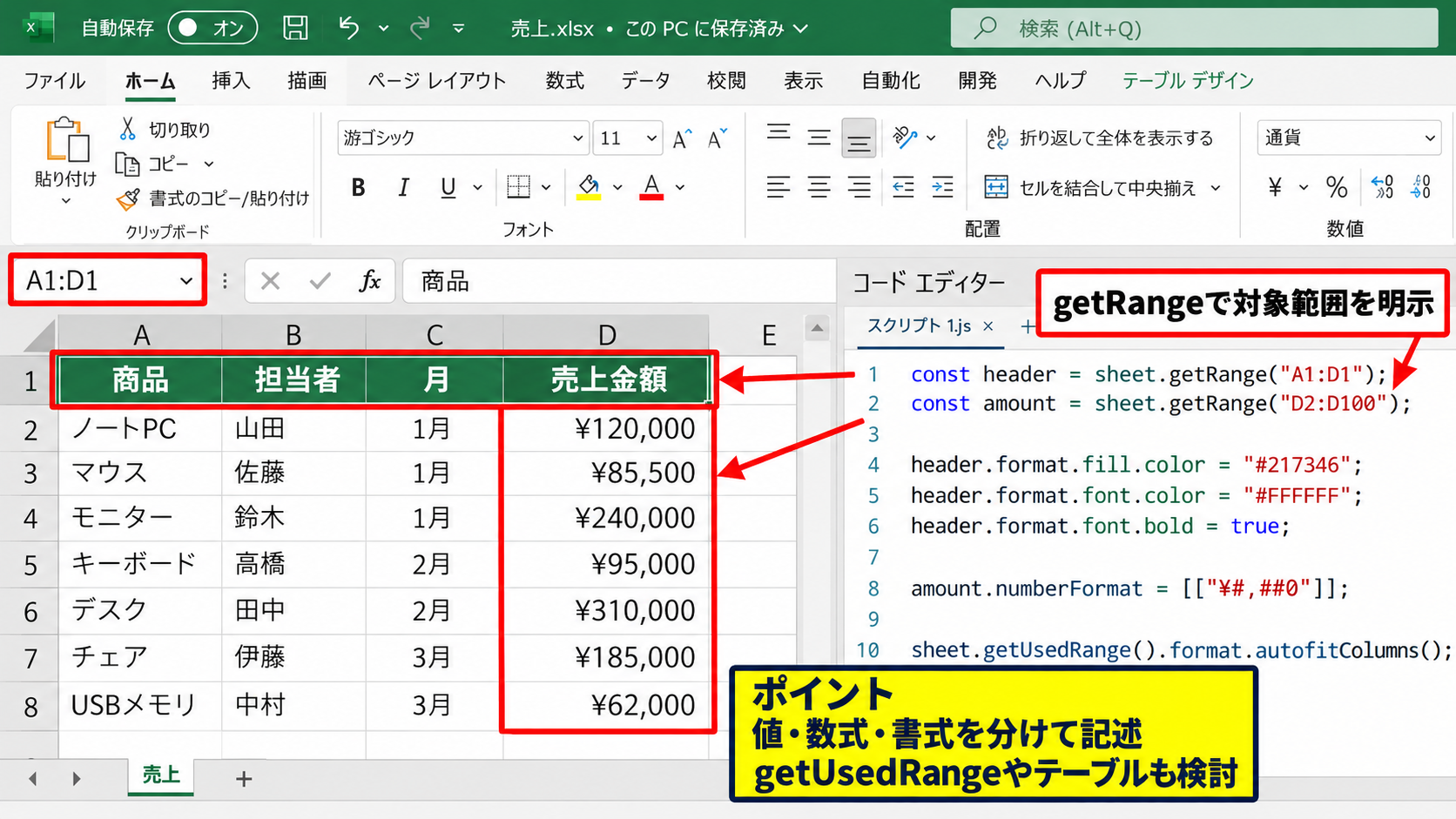Open the fill color dropdown arrow
This screenshot has width=1456, height=819.
pyautogui.click(x=617, y=187)
